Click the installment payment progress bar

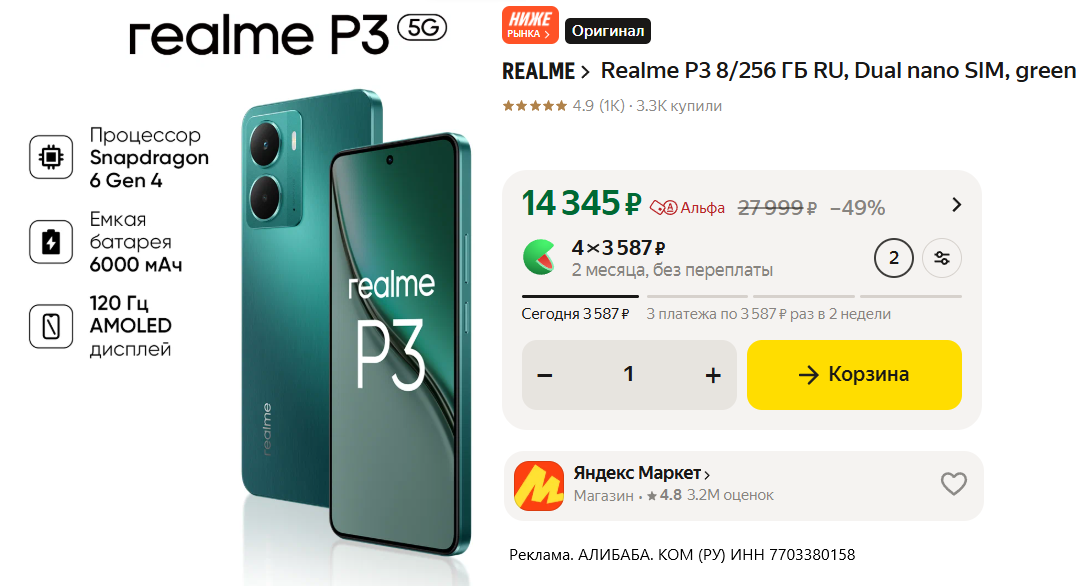click(x=741, y=296)
